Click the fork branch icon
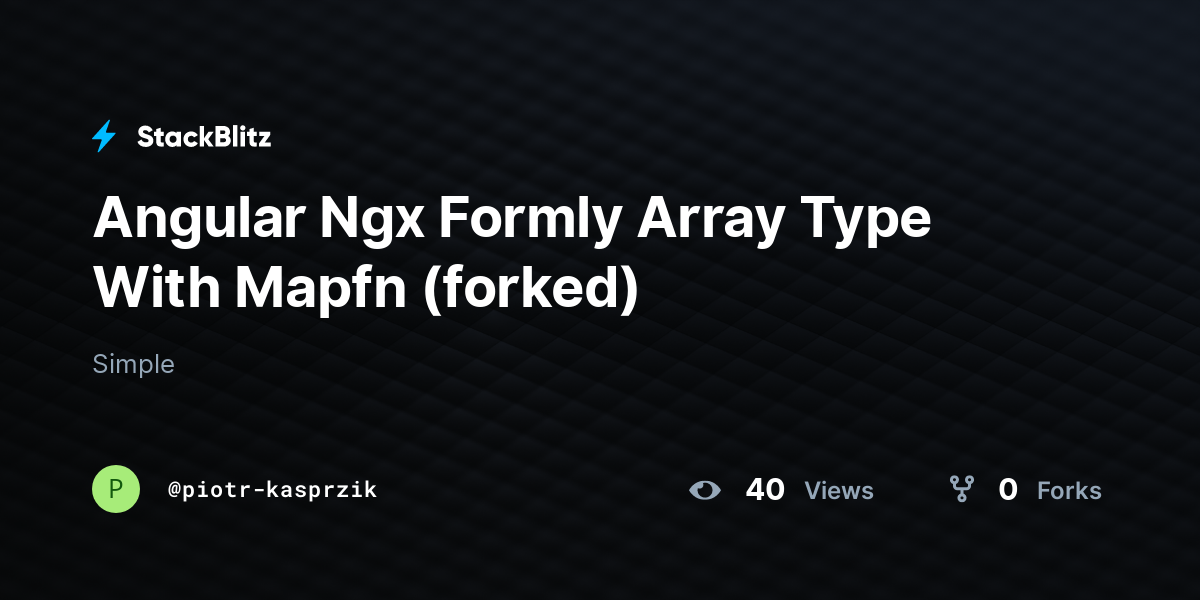 point(962,489)
